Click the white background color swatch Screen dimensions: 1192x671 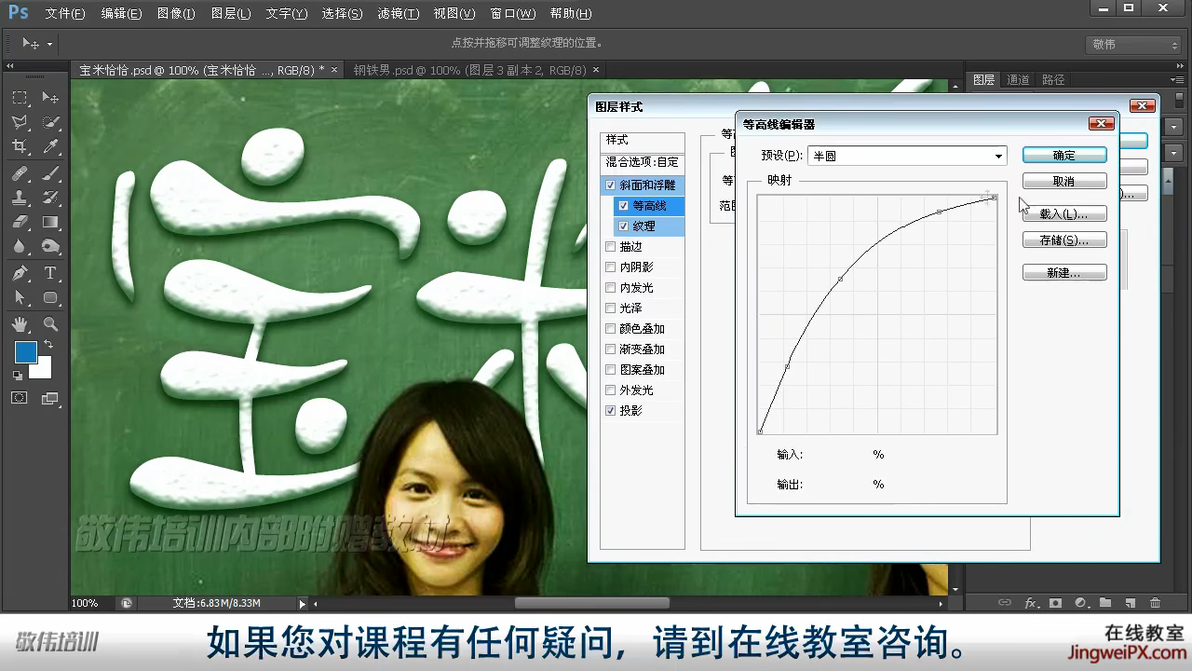(43, 369)
